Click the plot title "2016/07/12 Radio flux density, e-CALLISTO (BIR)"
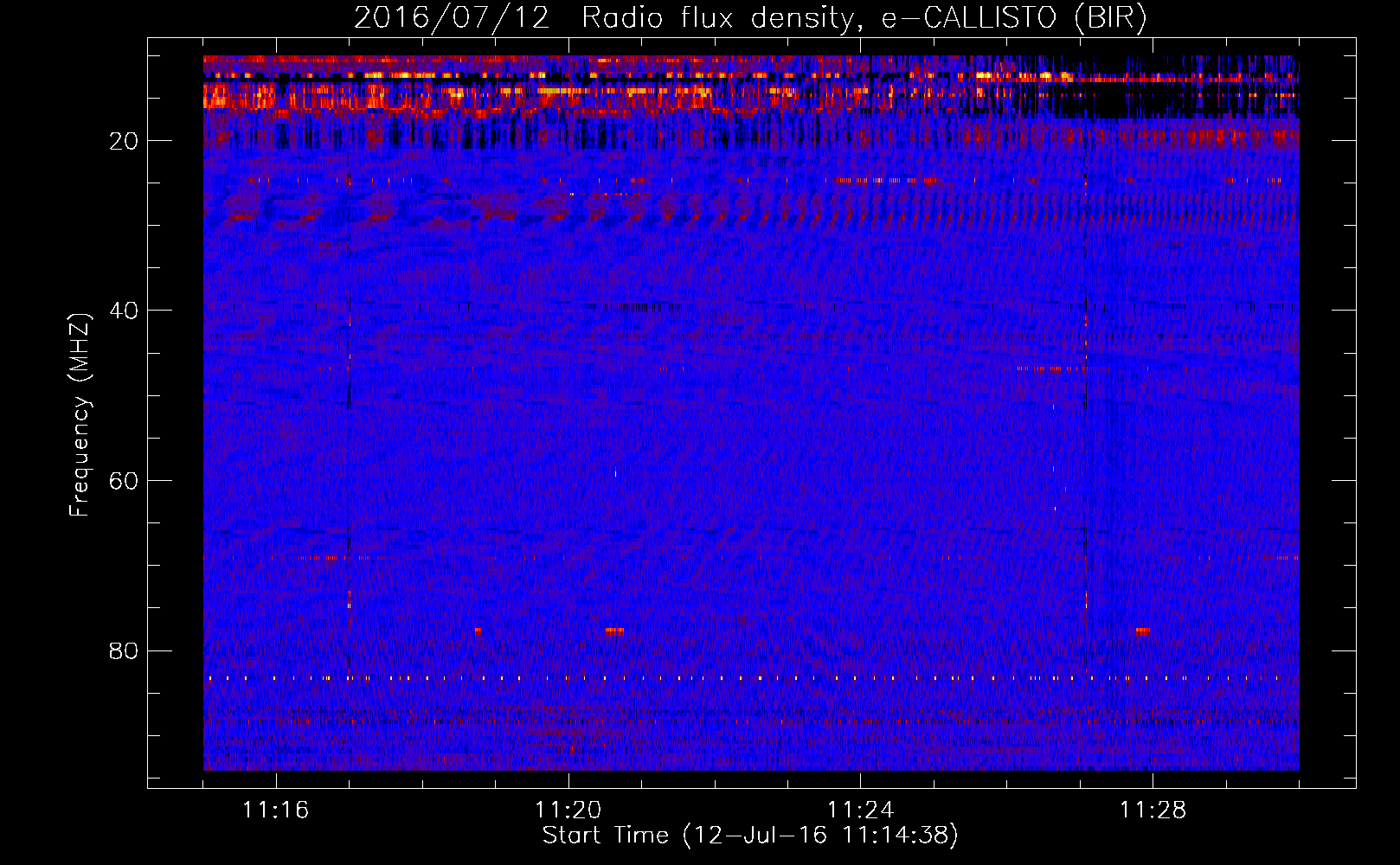Screen dimensions: 1400x865 (750, 18)
